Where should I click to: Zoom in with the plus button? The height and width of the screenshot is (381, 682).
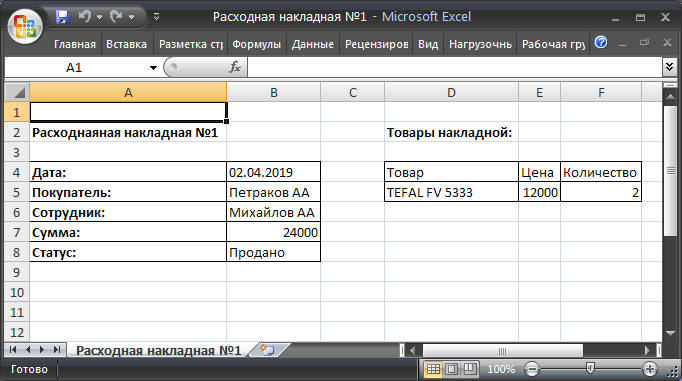(x=650, y=369)
